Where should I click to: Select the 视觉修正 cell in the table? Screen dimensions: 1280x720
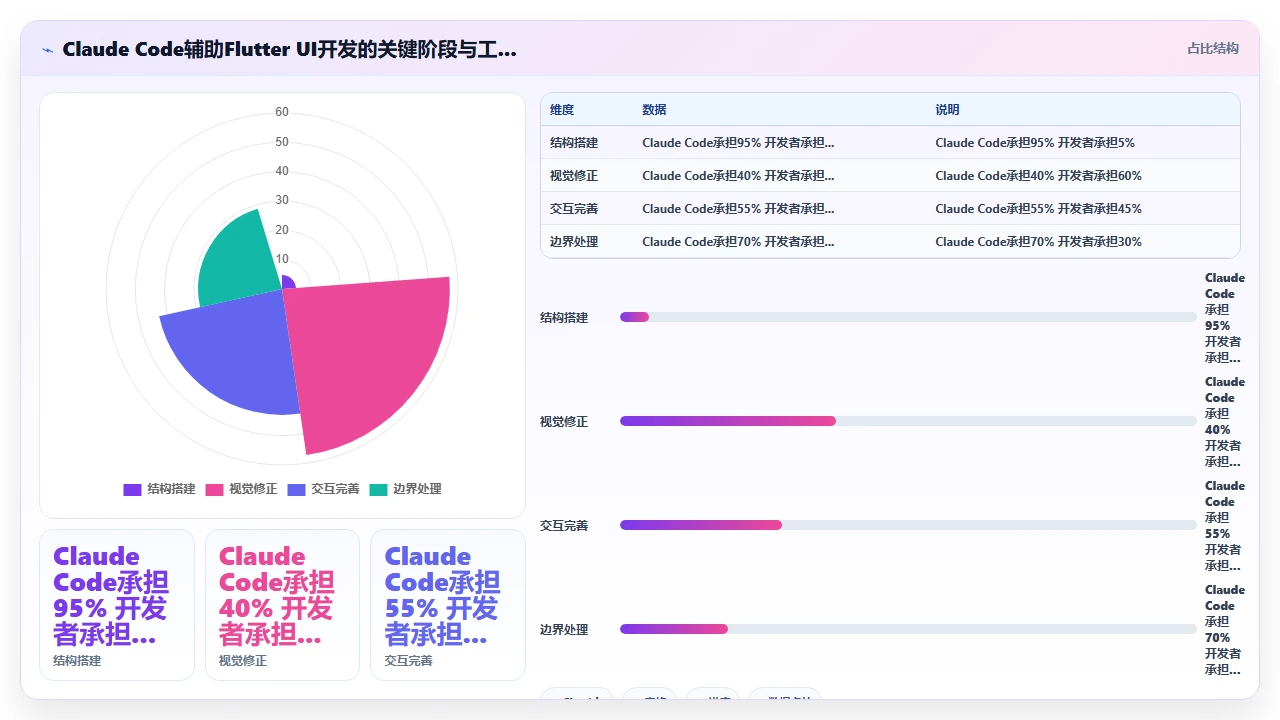[x=574, y=176]
